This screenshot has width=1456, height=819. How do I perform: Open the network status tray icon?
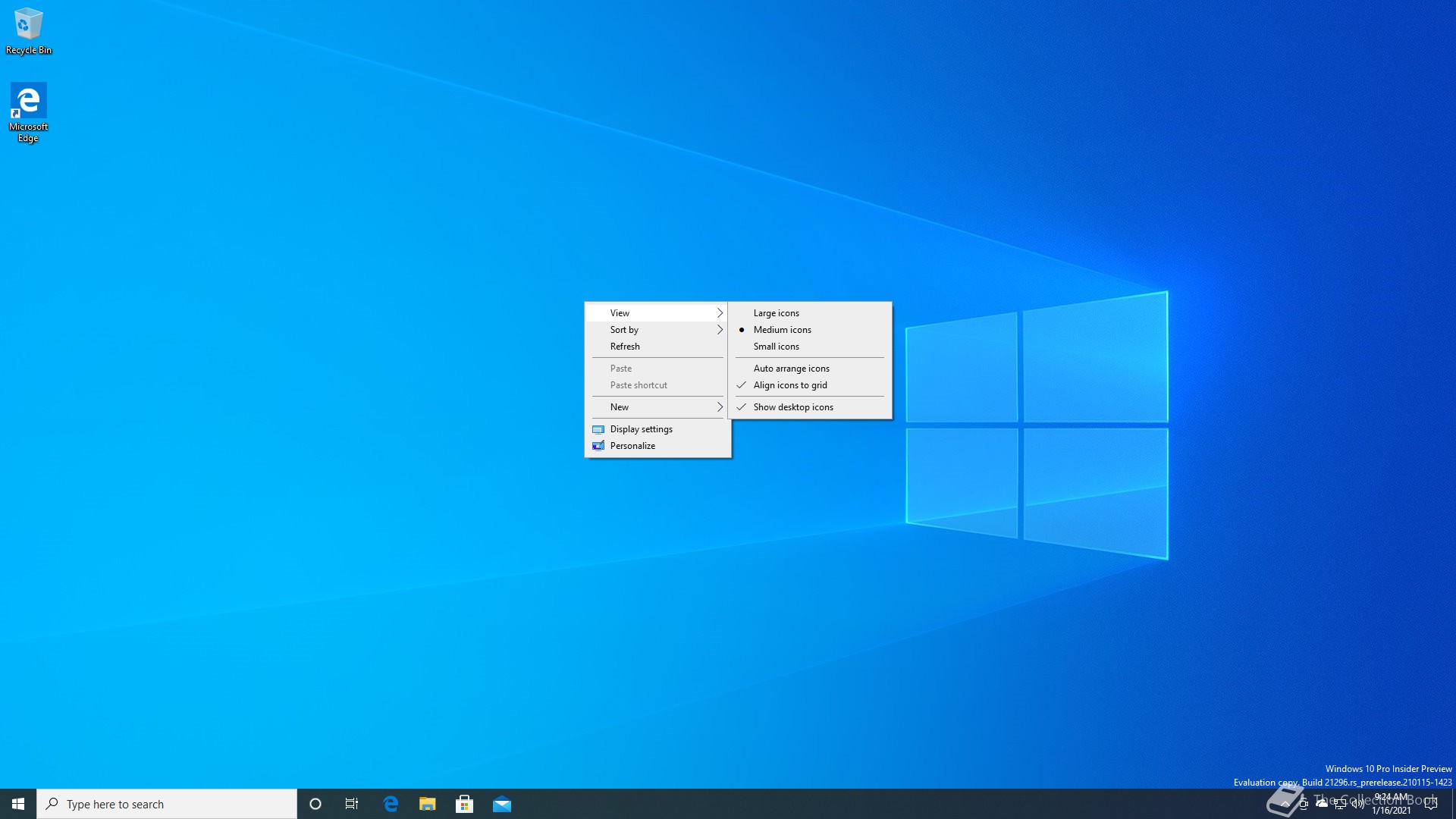click(x=1340, y=804)
